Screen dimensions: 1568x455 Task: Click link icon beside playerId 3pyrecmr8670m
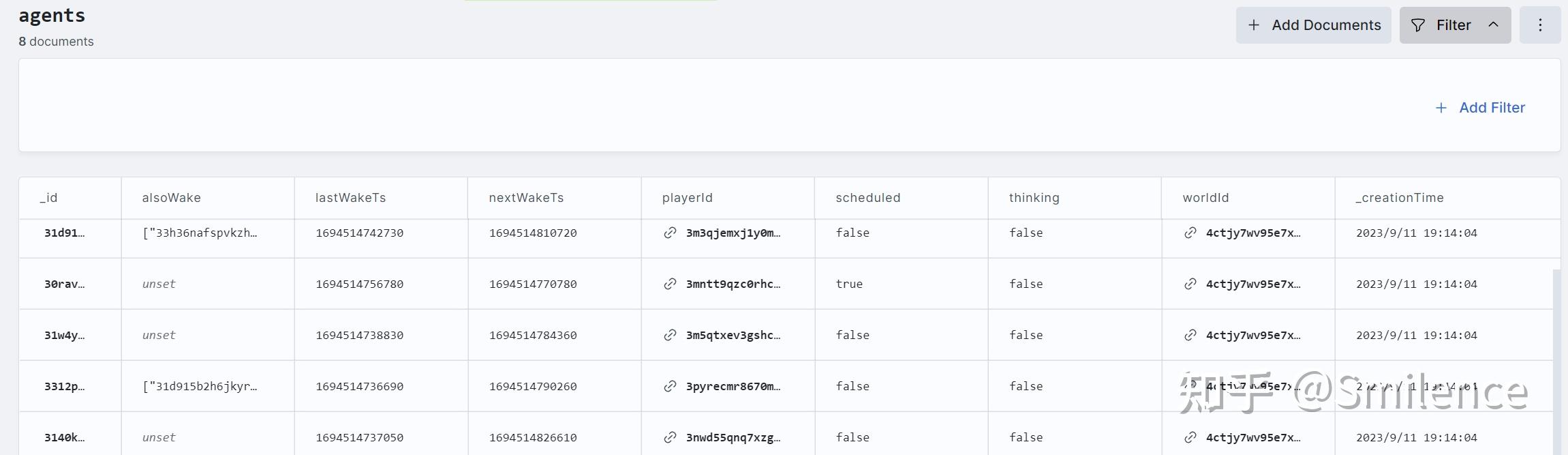point(670,386)
